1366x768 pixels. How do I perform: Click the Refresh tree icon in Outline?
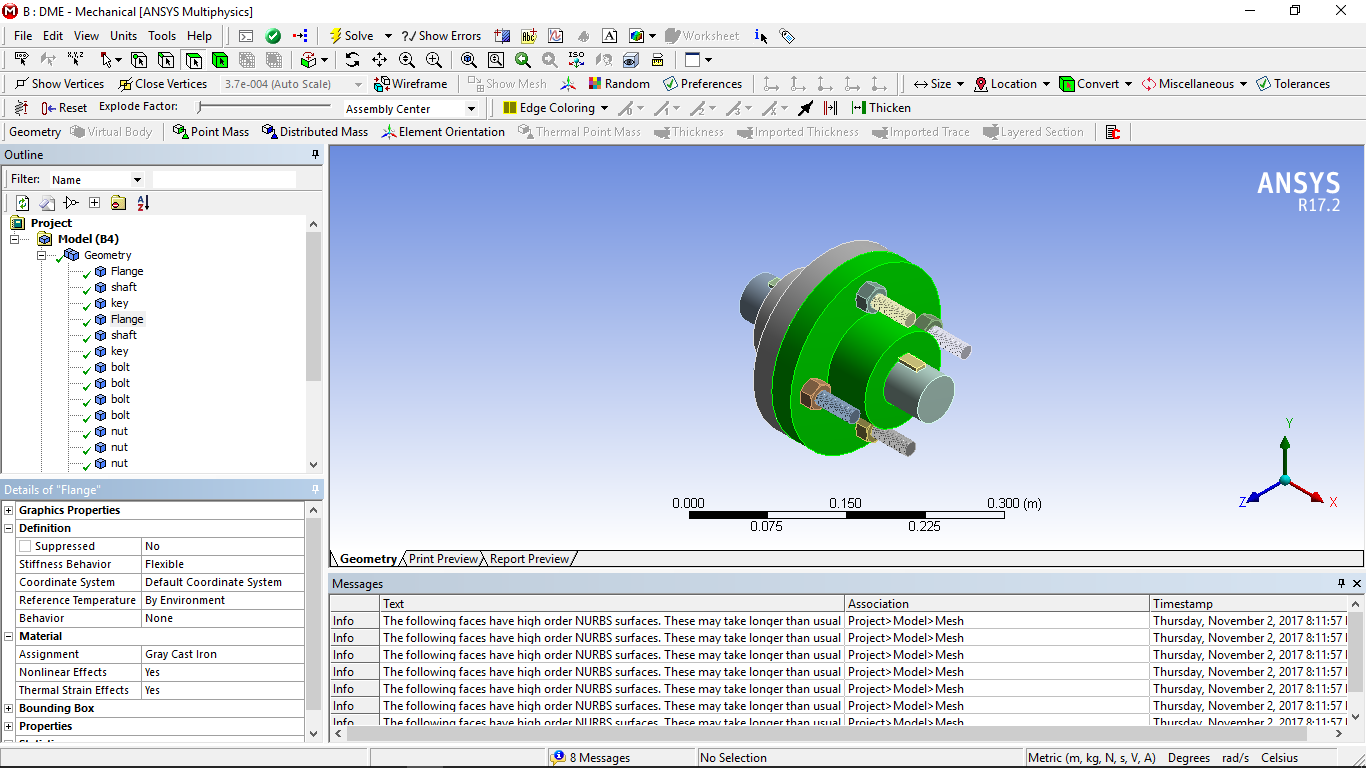click(22, 203)
